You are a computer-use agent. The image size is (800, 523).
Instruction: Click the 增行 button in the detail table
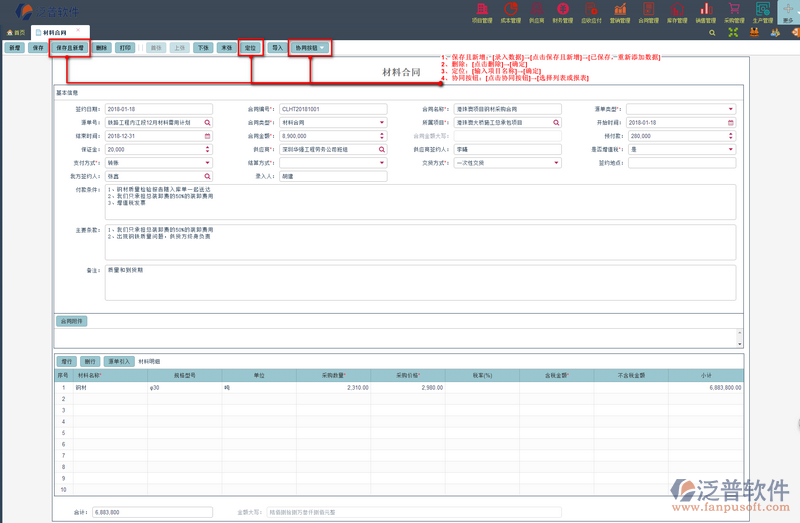pos(67,361)
